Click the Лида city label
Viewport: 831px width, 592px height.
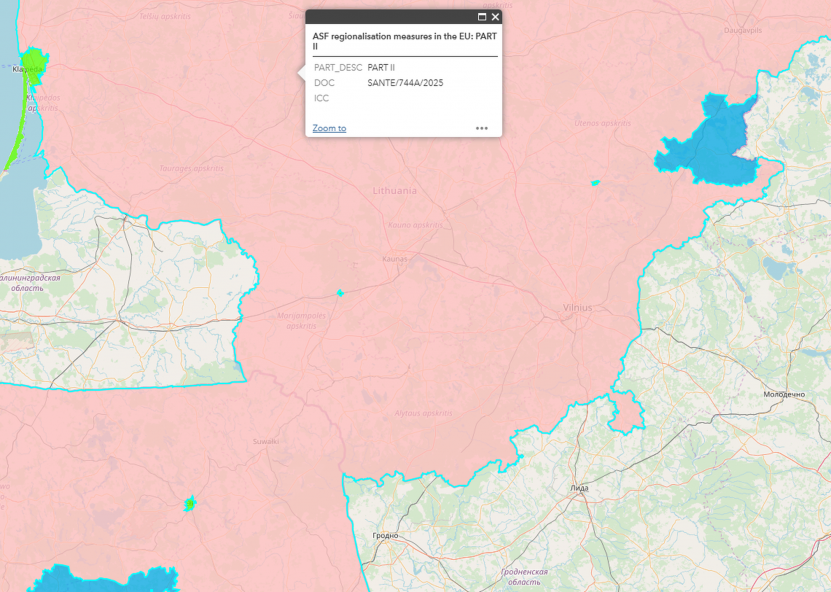579,488
